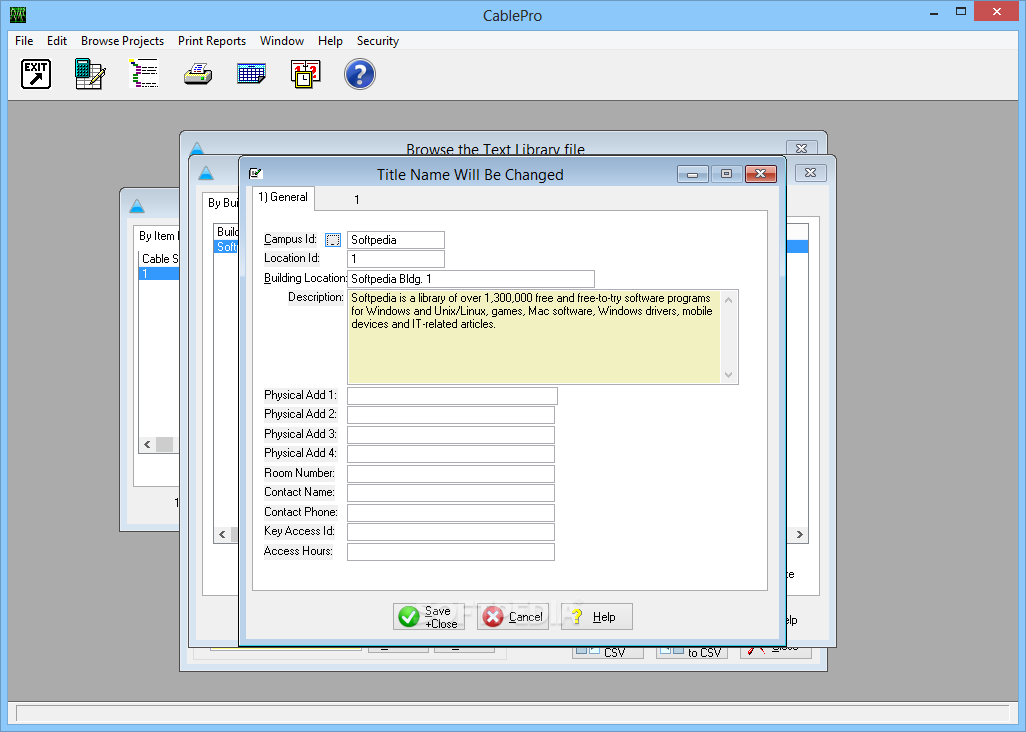Click the Description scrollbar down arrow
Viewport: 1026px width, 732px height.
coord(728,375)
